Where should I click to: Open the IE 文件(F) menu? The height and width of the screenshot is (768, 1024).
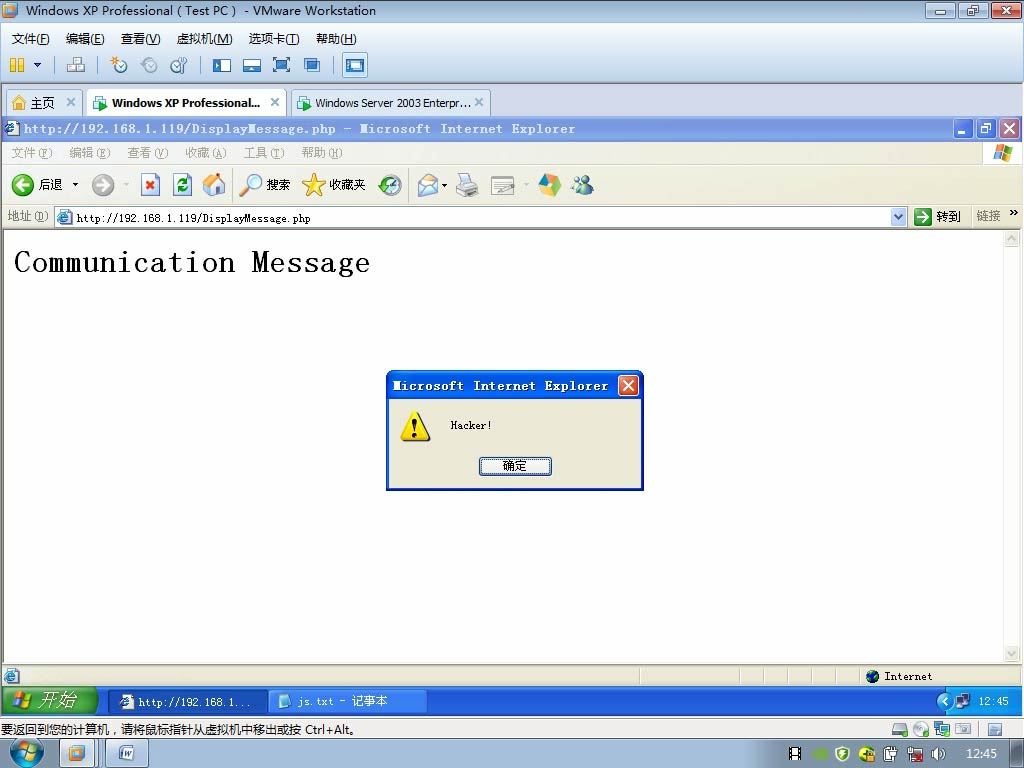point(31,152)
